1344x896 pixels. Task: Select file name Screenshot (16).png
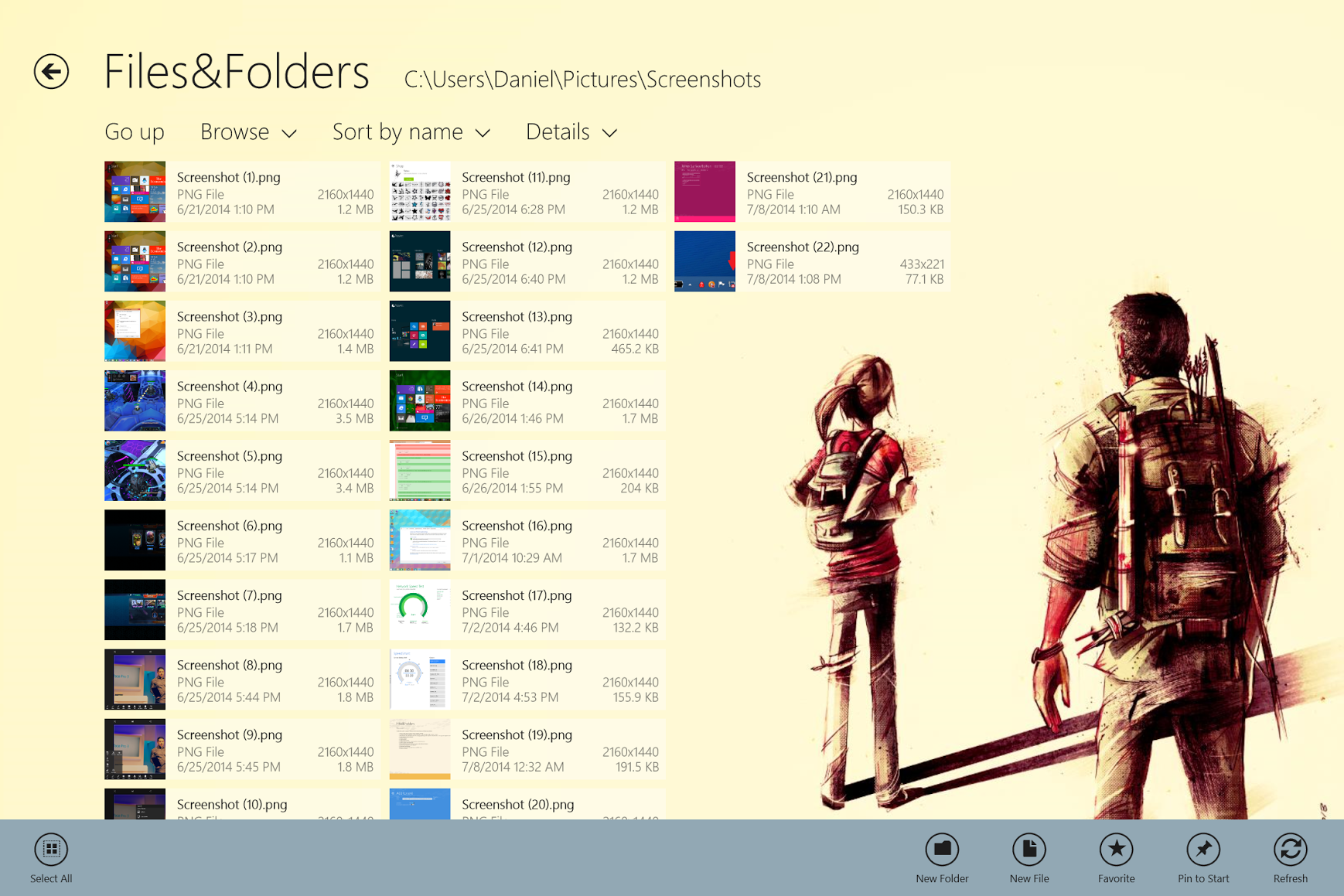(x=517, y=526)
